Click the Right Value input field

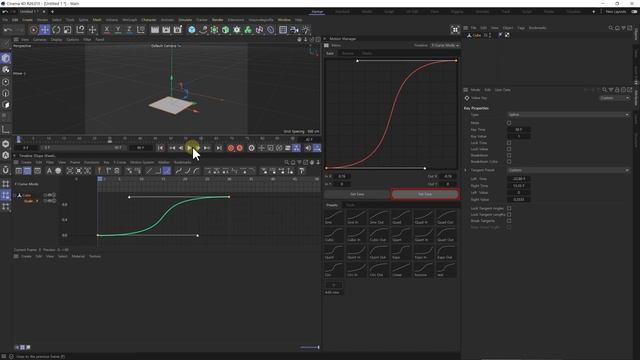[519, 200]
